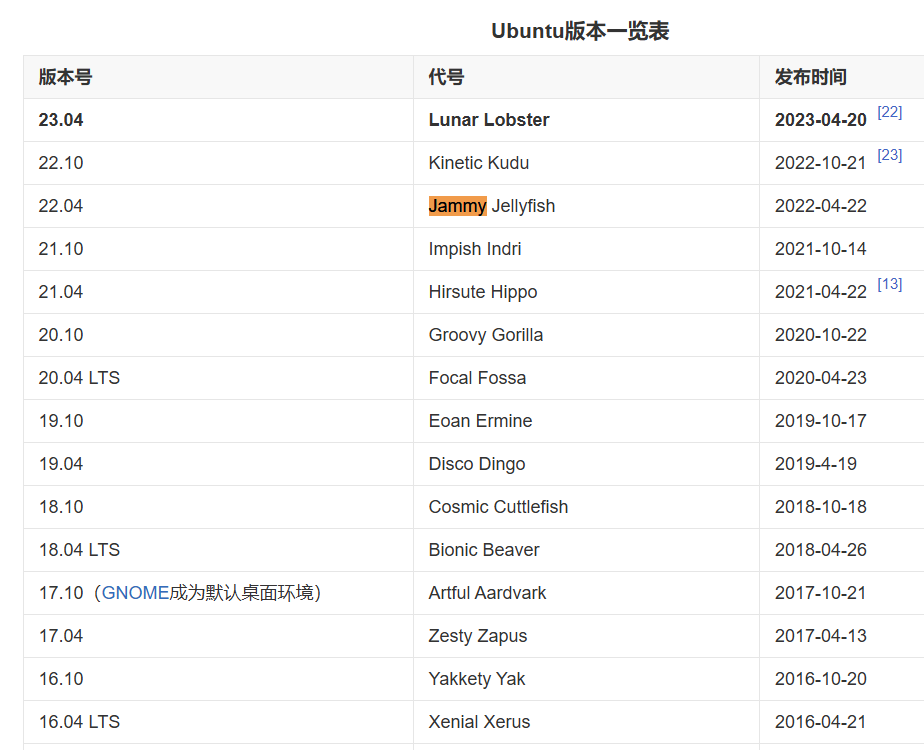Click the 2022-04-22 release date
This screenshot has height=750, width=924.
click(820, 205)
